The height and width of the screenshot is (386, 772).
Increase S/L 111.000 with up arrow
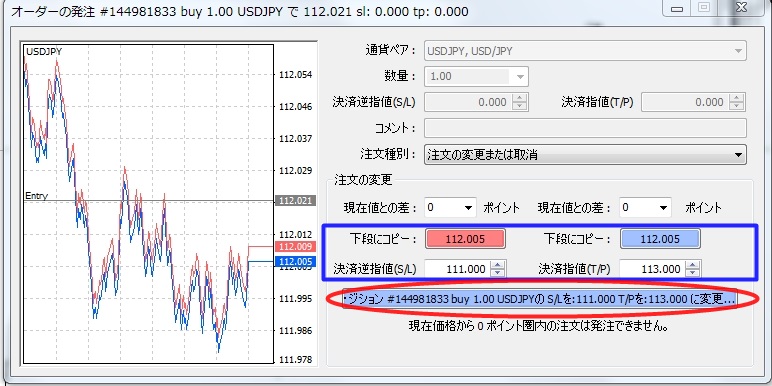point(498,265)
